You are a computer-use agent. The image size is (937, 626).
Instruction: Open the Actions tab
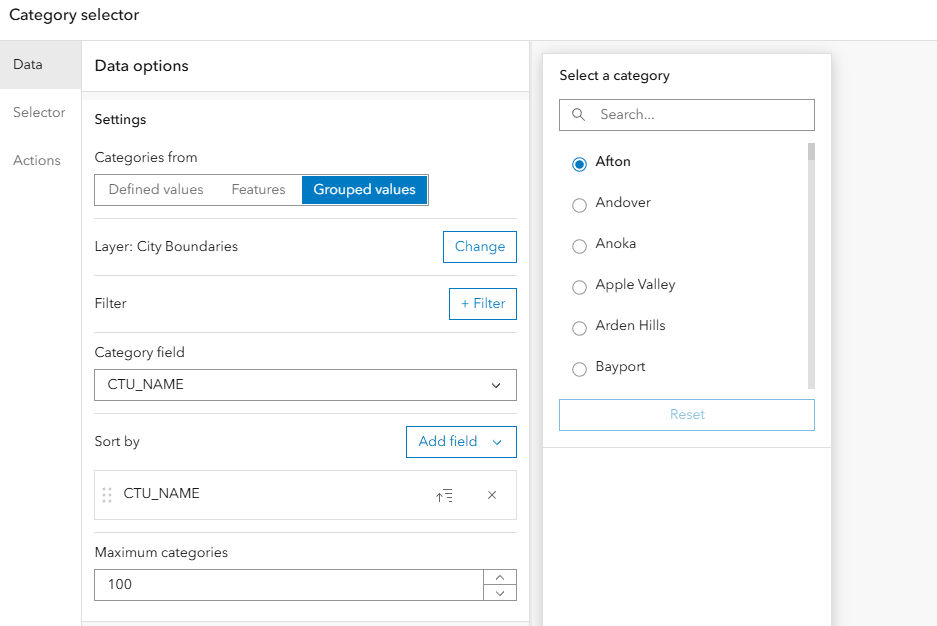37,161
